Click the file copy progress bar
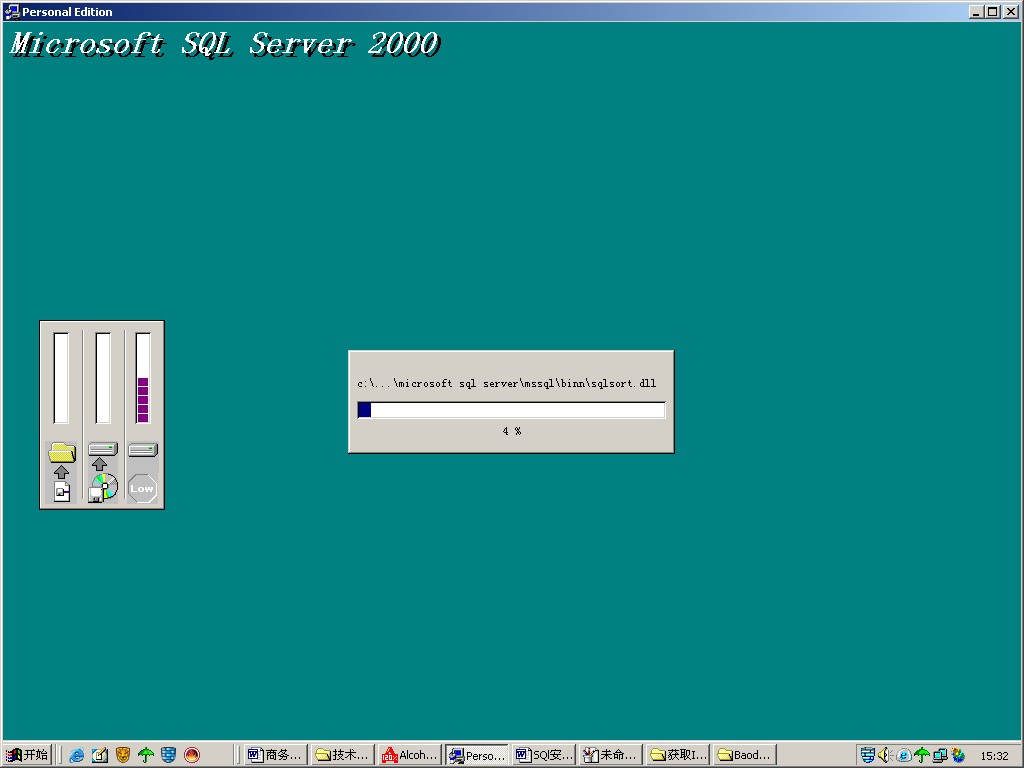The image size is (1024, 768). pyautogui.click(x=511, y=410)
